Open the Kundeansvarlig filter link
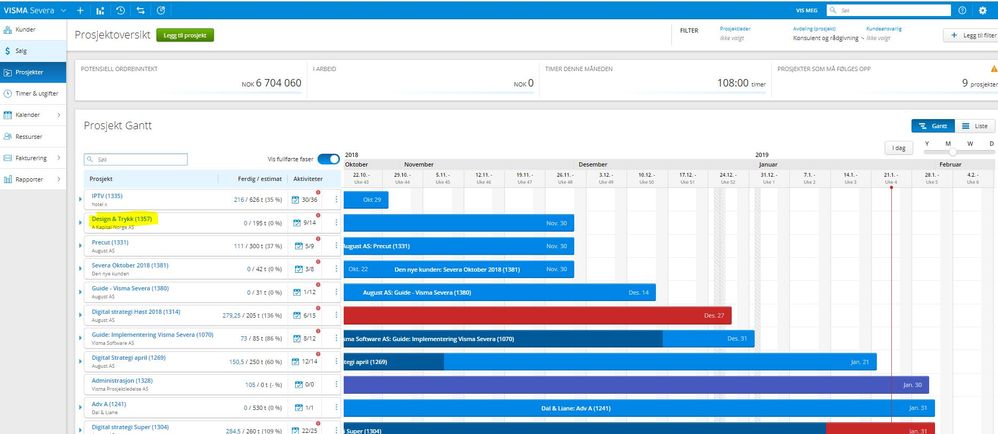The image size is (998, 434). pos(884,29)
